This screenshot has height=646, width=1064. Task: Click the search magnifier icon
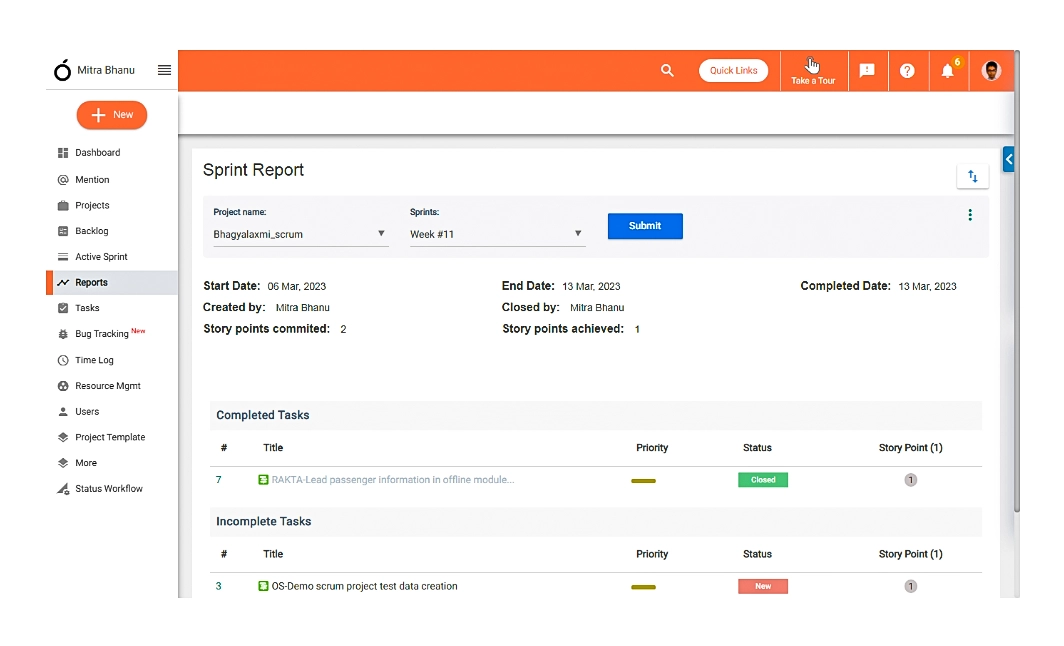tap(667, 70)
